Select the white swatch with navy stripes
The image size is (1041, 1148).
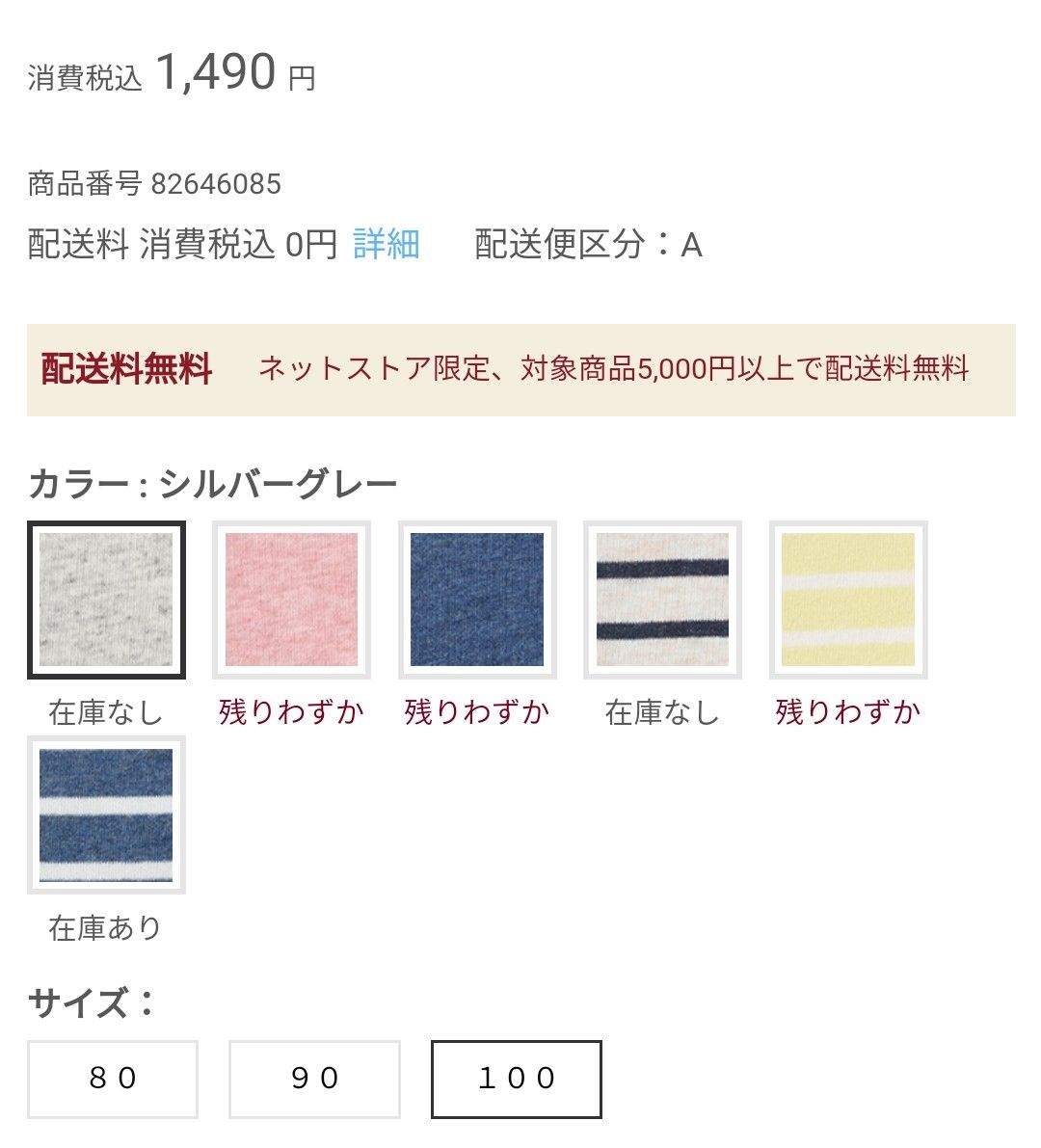tap(662, 600)
